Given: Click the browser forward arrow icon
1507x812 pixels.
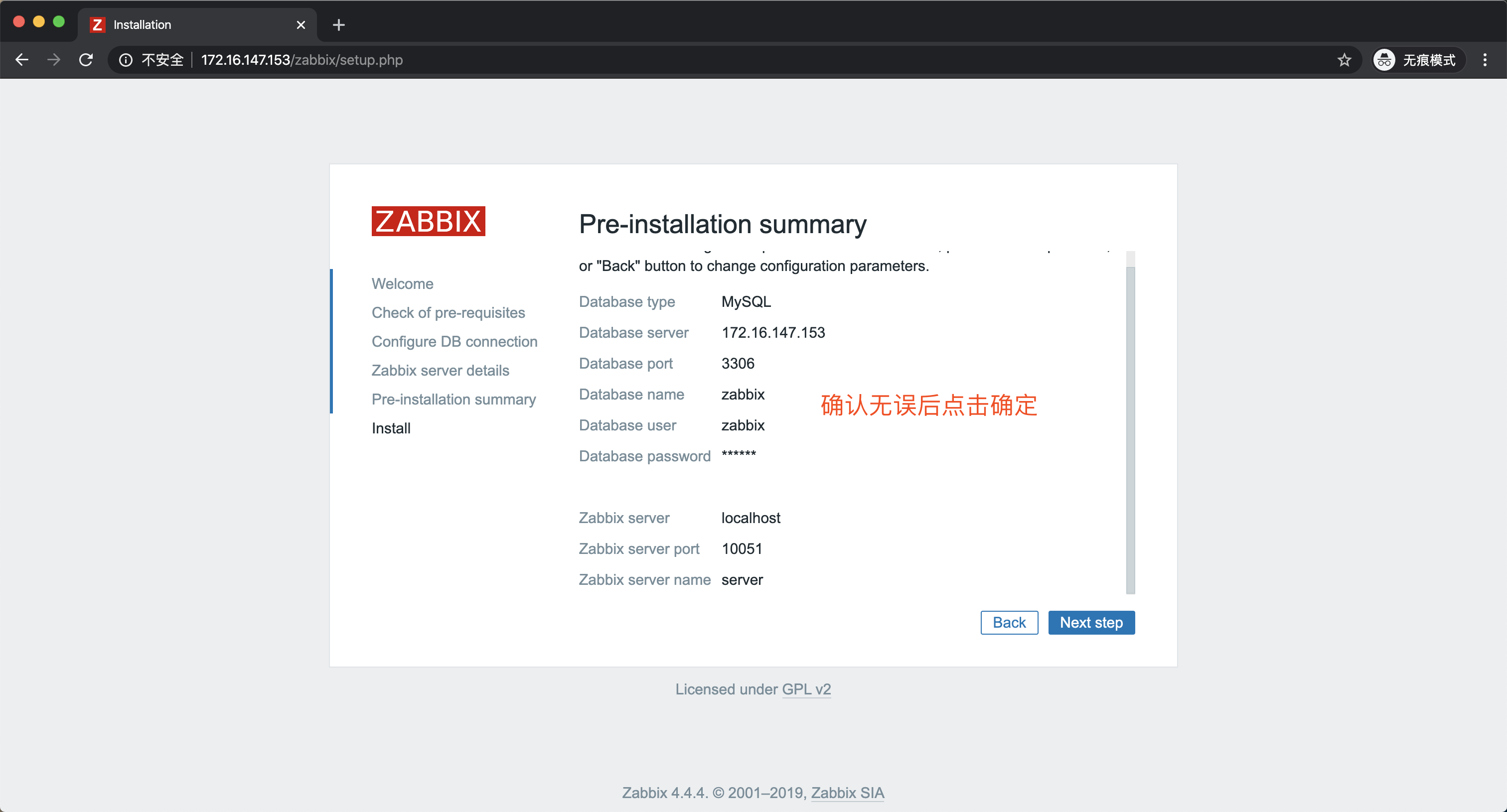Looking at the screenshot, I should [54, 60].
